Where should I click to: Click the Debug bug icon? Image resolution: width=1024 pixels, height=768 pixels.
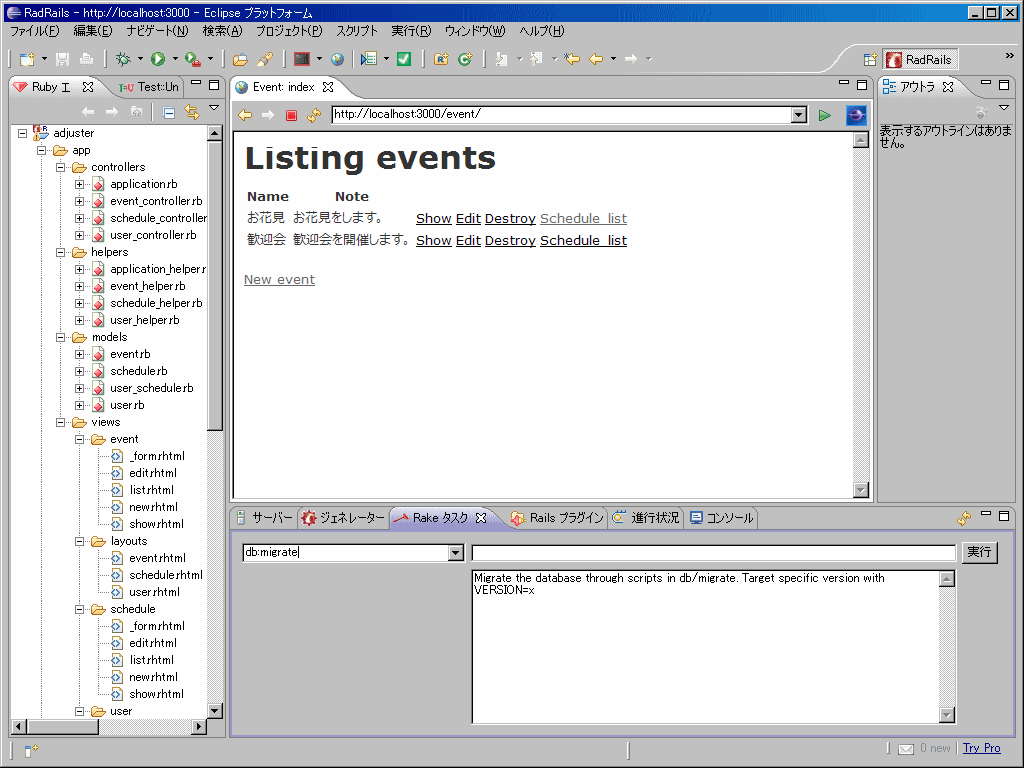[x=123, y=59]
